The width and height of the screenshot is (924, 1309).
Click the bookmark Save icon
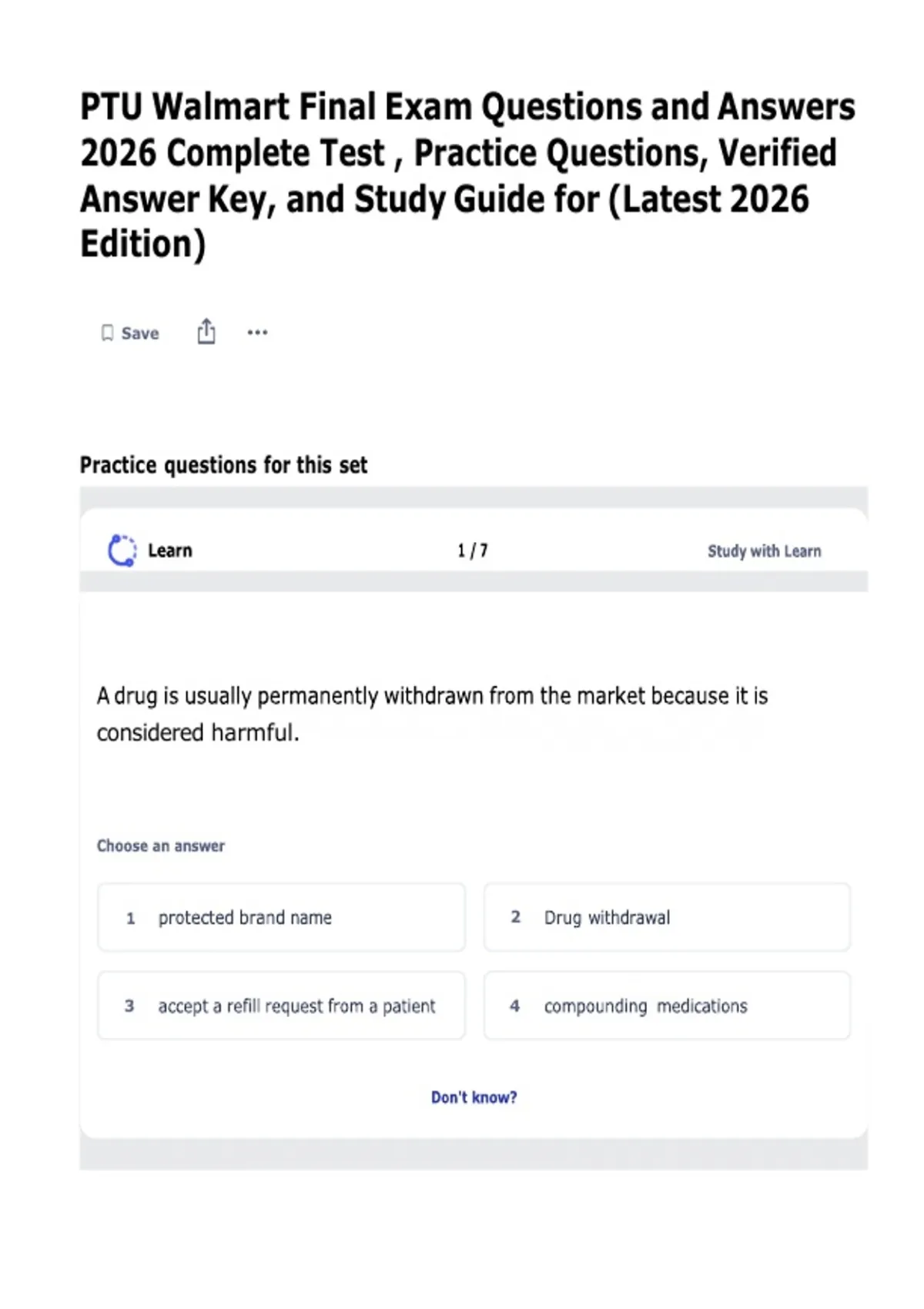(107, 333)
